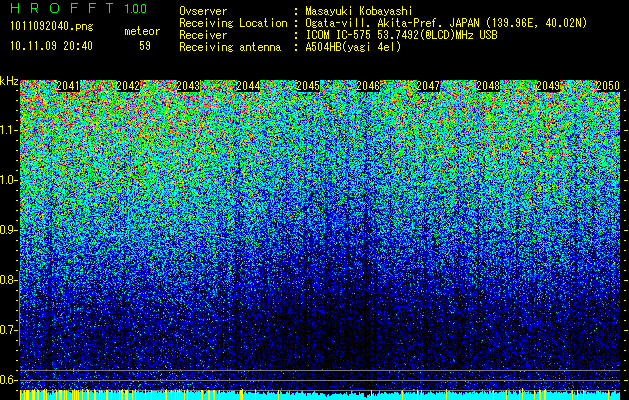Click the date stamp 10.11.09 20:40
This screenshot has height=400, width=629.
51,46
